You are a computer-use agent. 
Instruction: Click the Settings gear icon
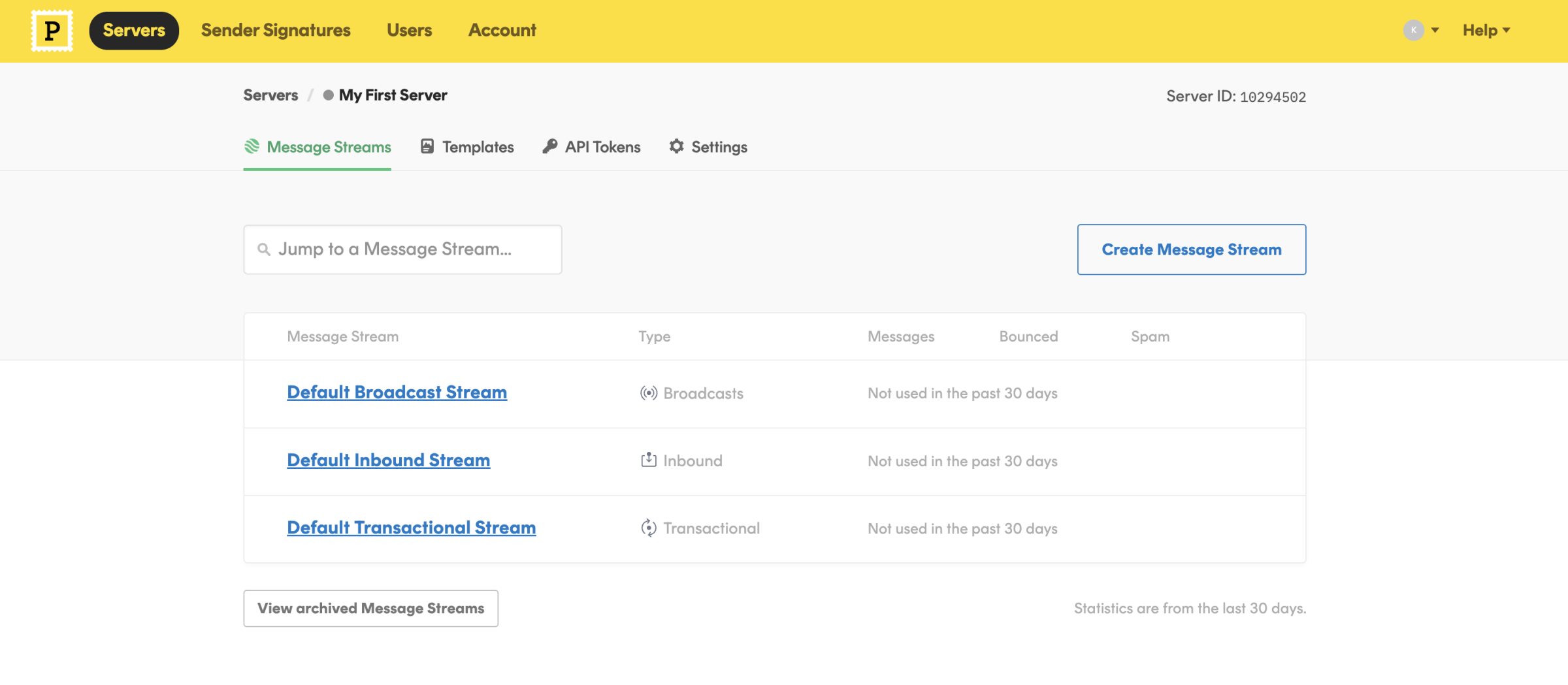click(676, 146)
